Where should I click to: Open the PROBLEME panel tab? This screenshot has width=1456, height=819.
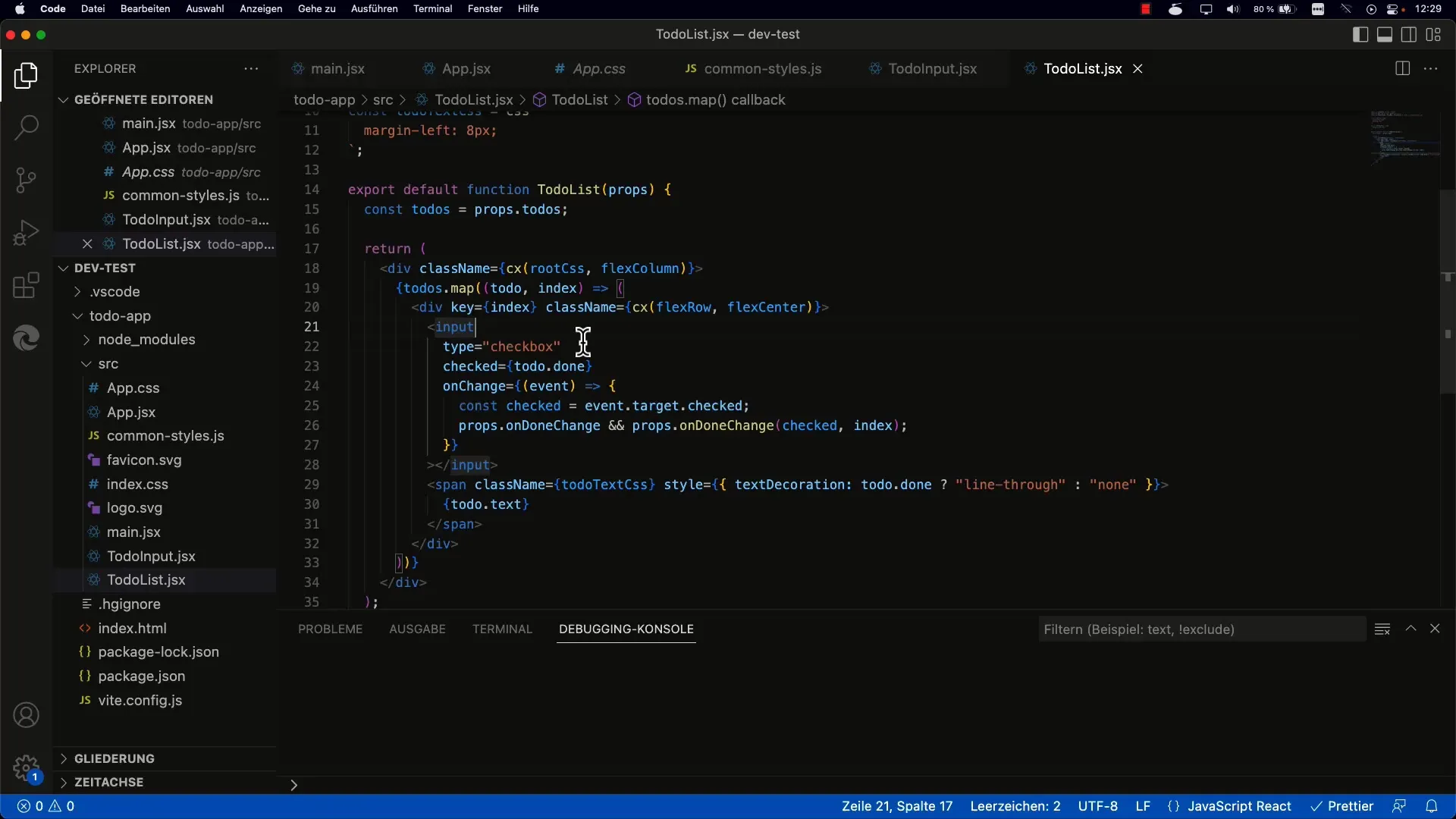pyautogui.click(x=330, y=629)
